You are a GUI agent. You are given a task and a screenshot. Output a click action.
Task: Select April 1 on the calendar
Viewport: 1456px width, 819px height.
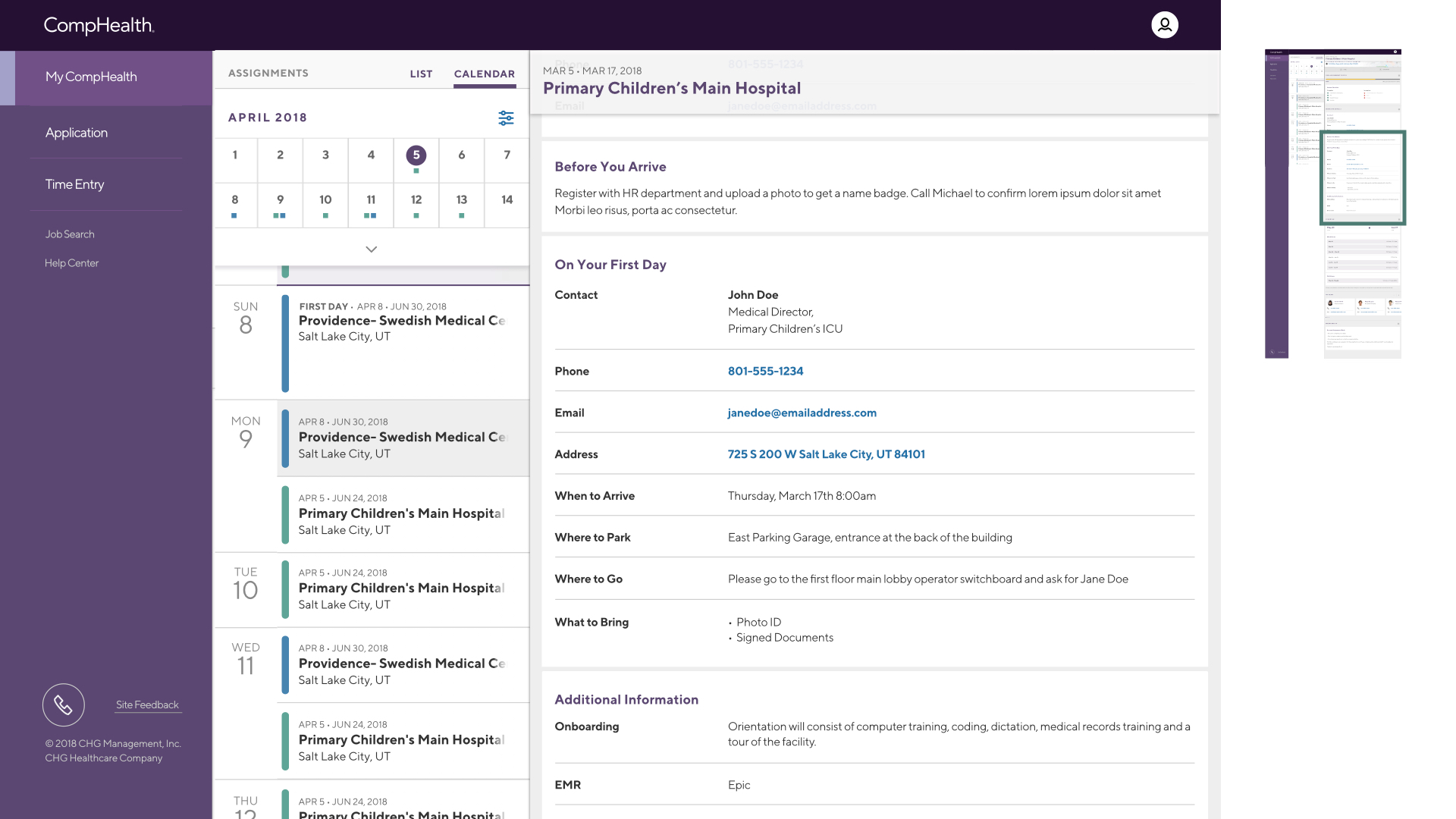point(235,160)
